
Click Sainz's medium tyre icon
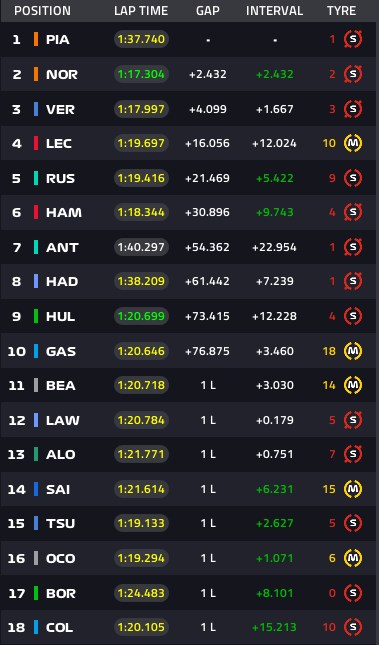coord(353,489)
